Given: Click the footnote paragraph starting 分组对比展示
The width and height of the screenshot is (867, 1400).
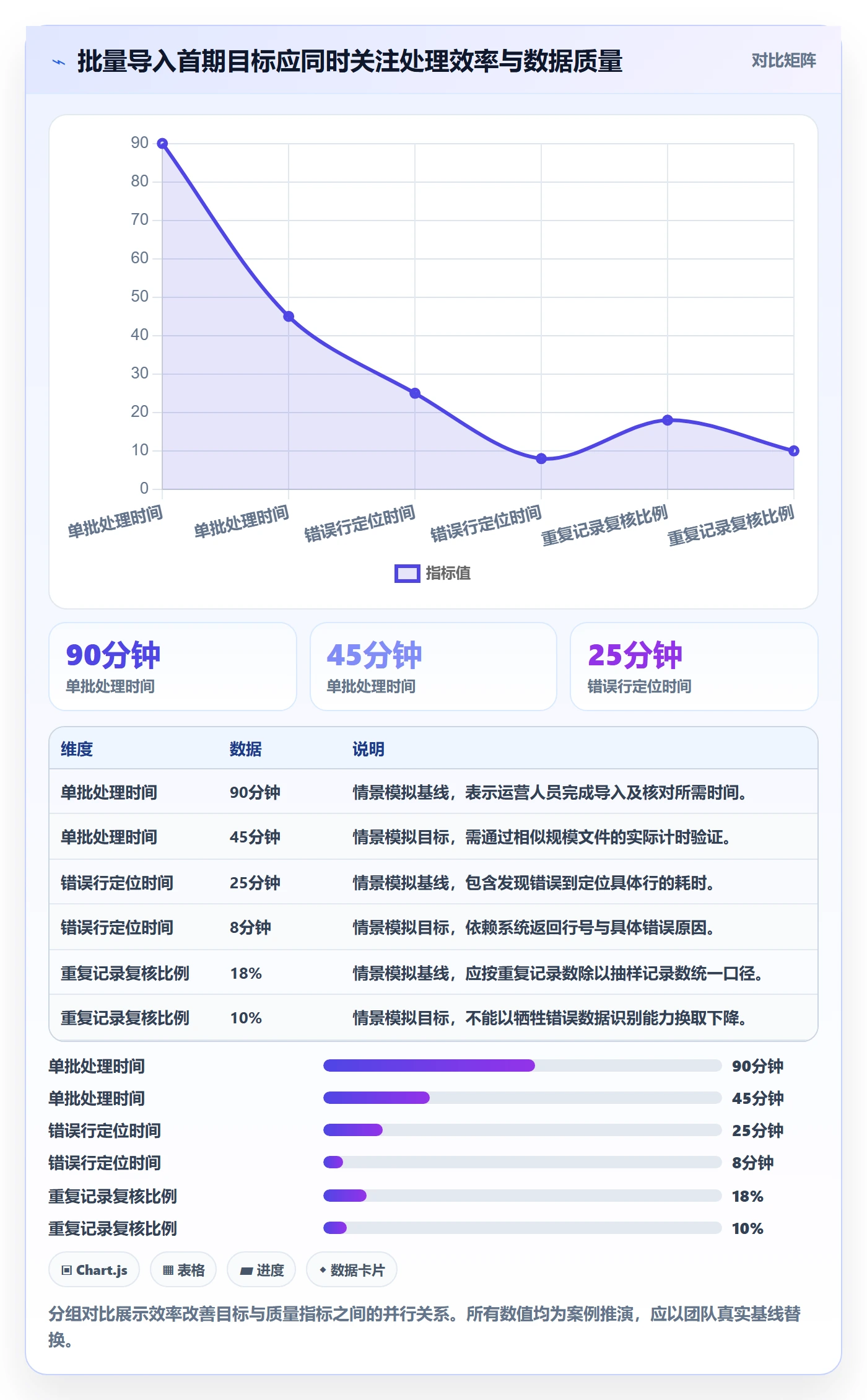Looking at the screenshot, I should pyautogui.click(x=425, y=1326).
